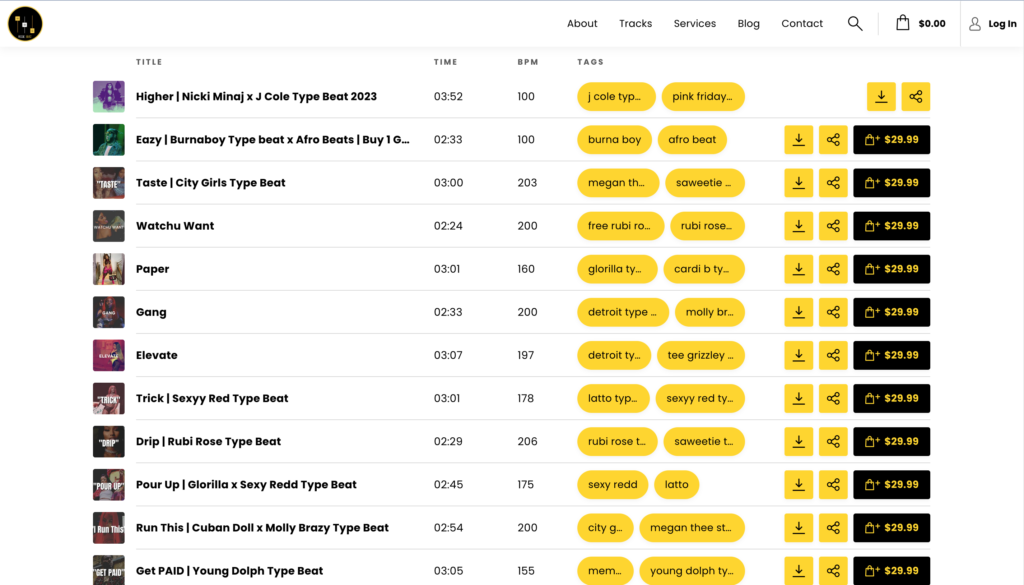Click the shopping cart icon showing $0.00
The width and height of the screenshot is (1024, 585).
tap(919, 22)
